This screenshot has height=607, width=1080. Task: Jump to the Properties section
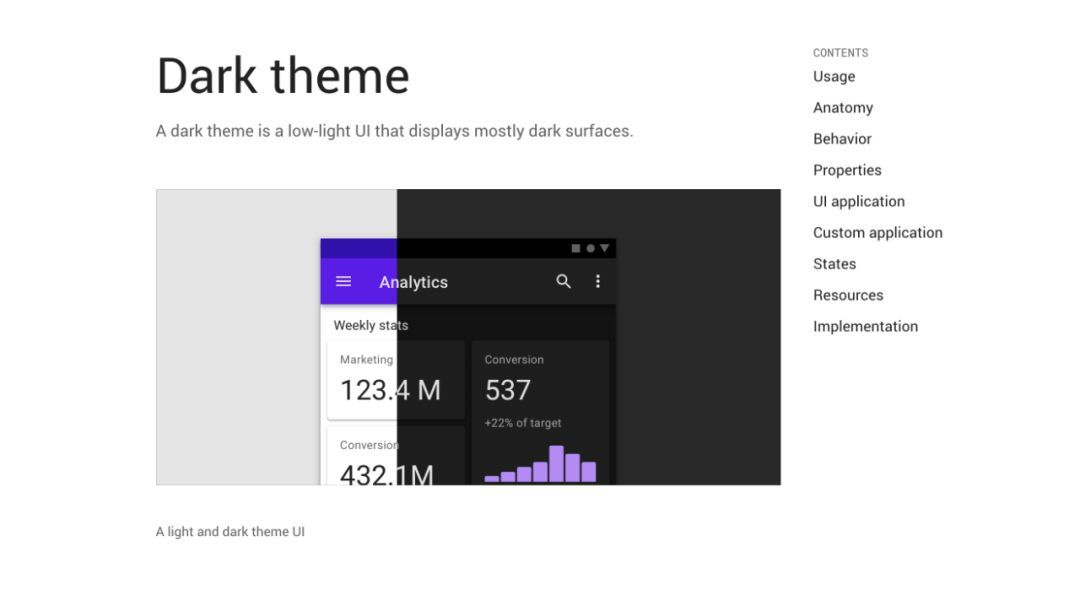847,170
